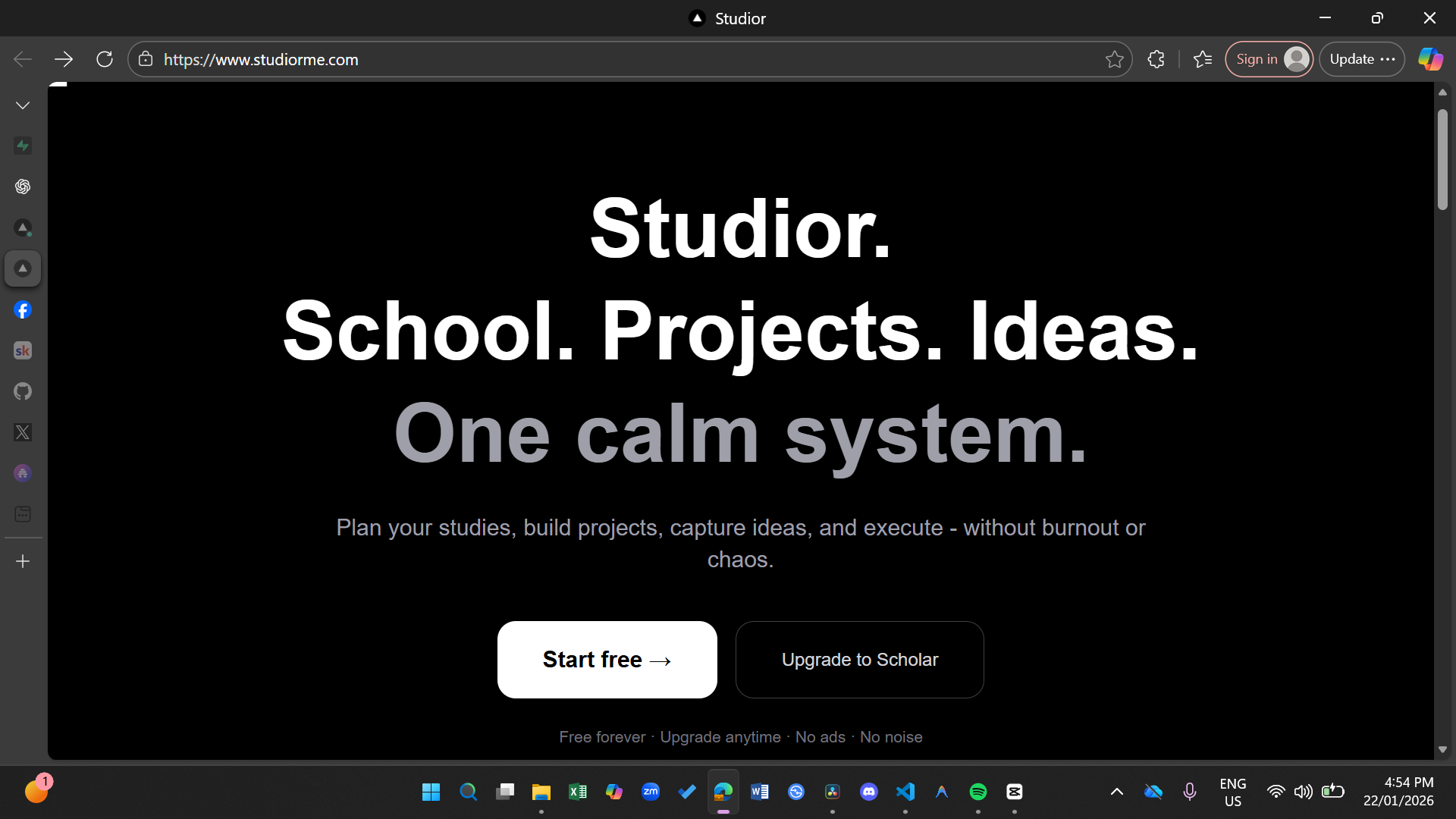Open the ChatGPT tab in the sidebar

tap(23, 186)
